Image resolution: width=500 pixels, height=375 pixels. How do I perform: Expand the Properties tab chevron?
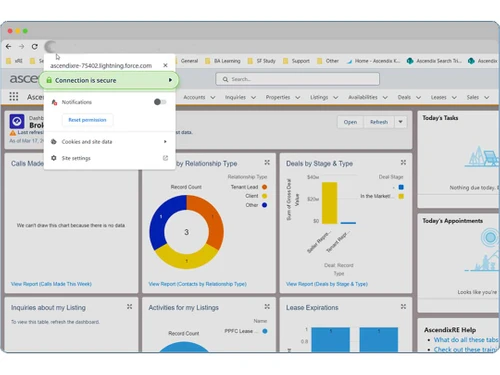pyautogui.click(x=298, y=97)
